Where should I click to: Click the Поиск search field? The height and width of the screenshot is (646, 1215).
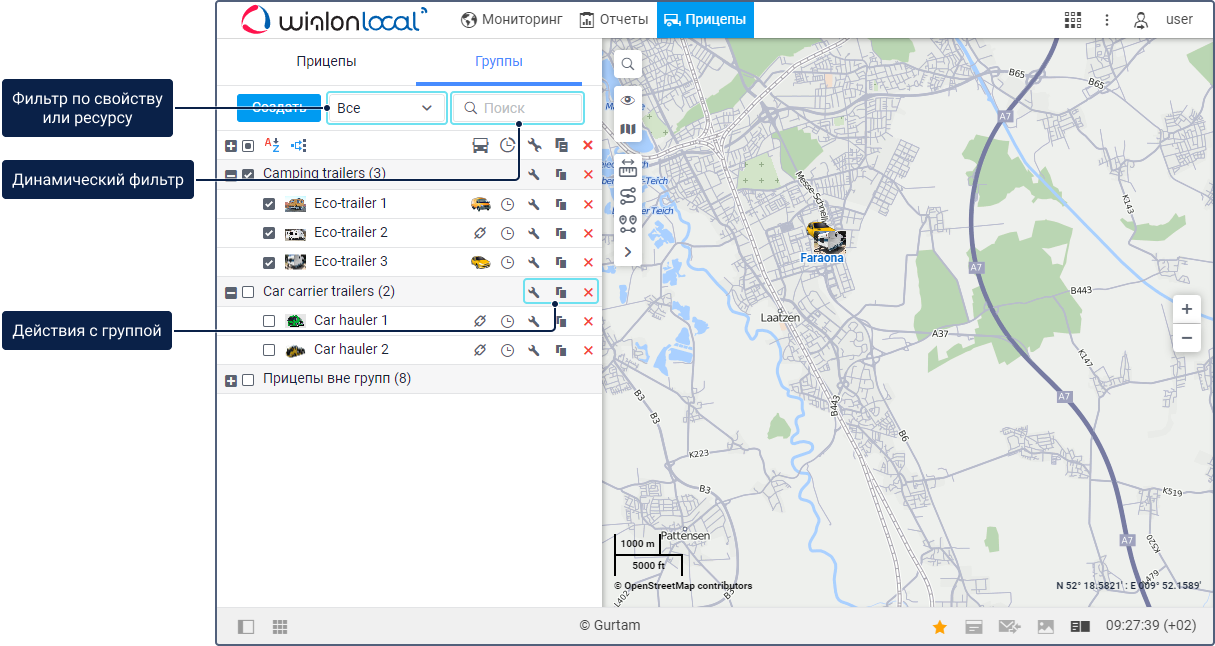point(517,107)
